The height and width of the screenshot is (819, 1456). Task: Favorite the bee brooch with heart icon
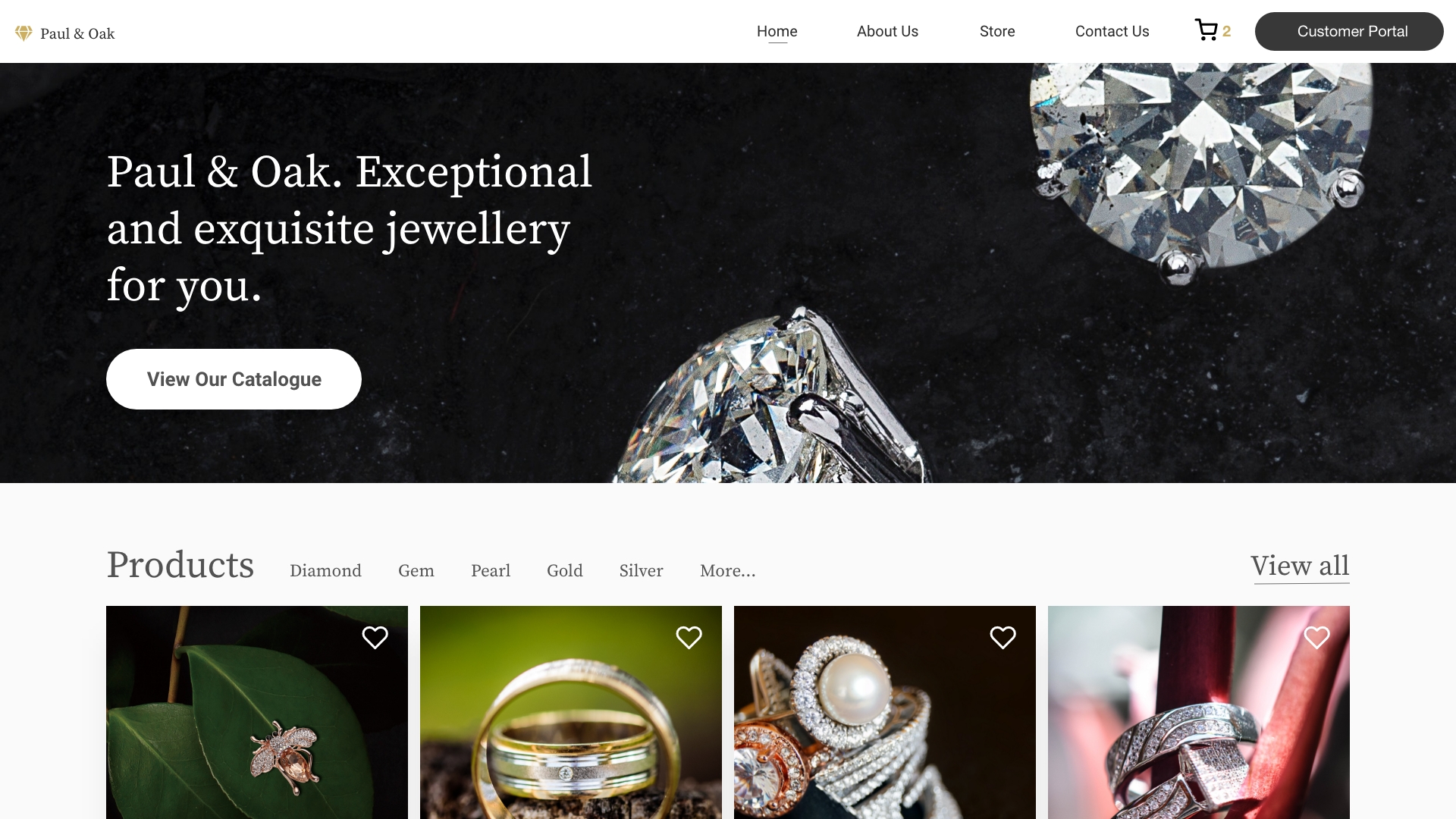click(x=375, y=637)
